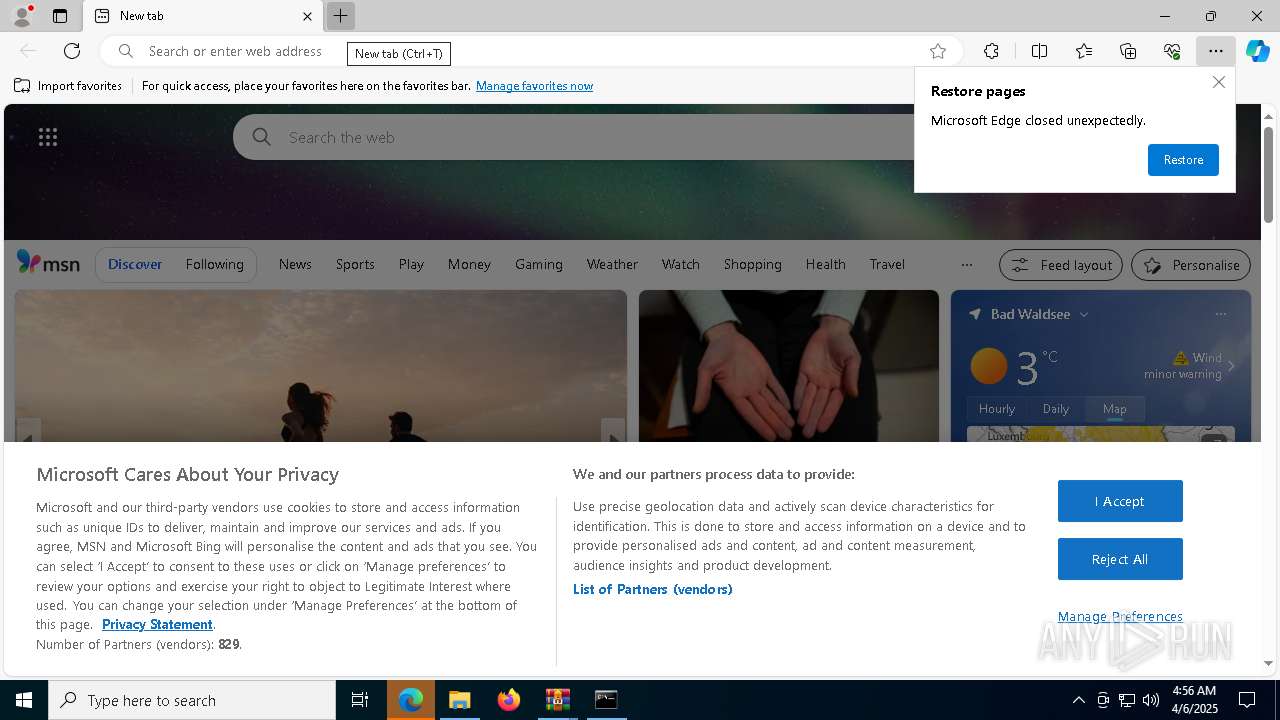
Task: Click Import favorites button
Action: tap(68, 86)
